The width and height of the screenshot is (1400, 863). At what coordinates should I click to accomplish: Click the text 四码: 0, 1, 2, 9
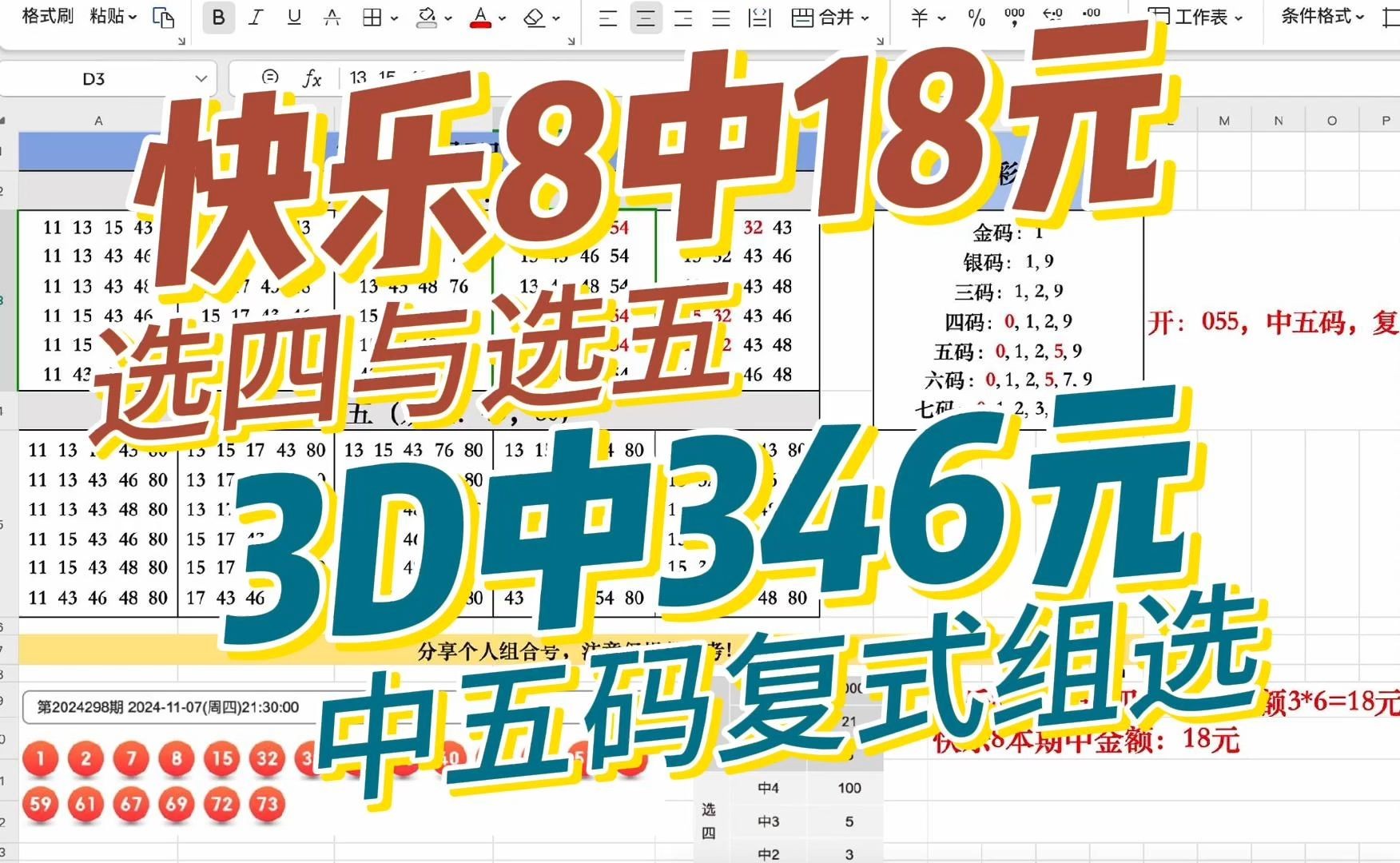[x=1008, y=321]
